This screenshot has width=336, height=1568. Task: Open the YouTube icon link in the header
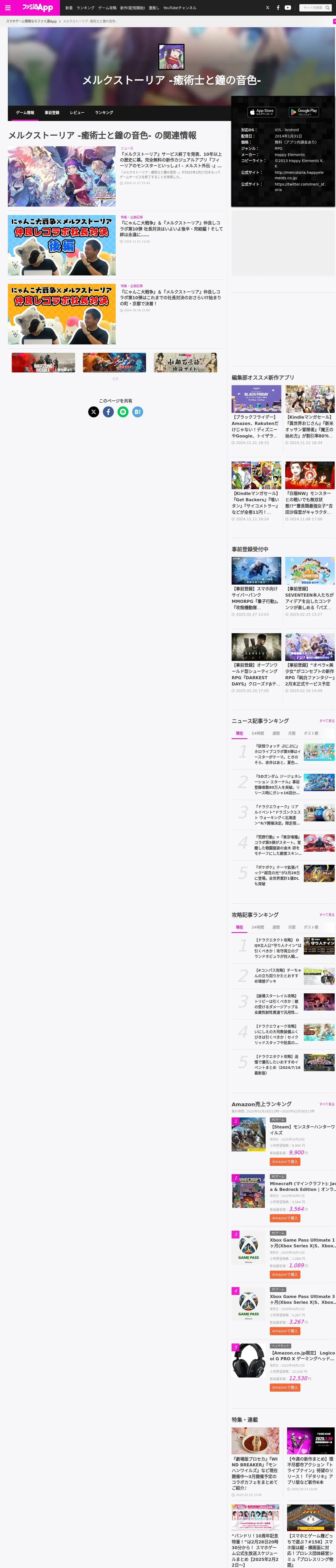[x=288, y=8]
